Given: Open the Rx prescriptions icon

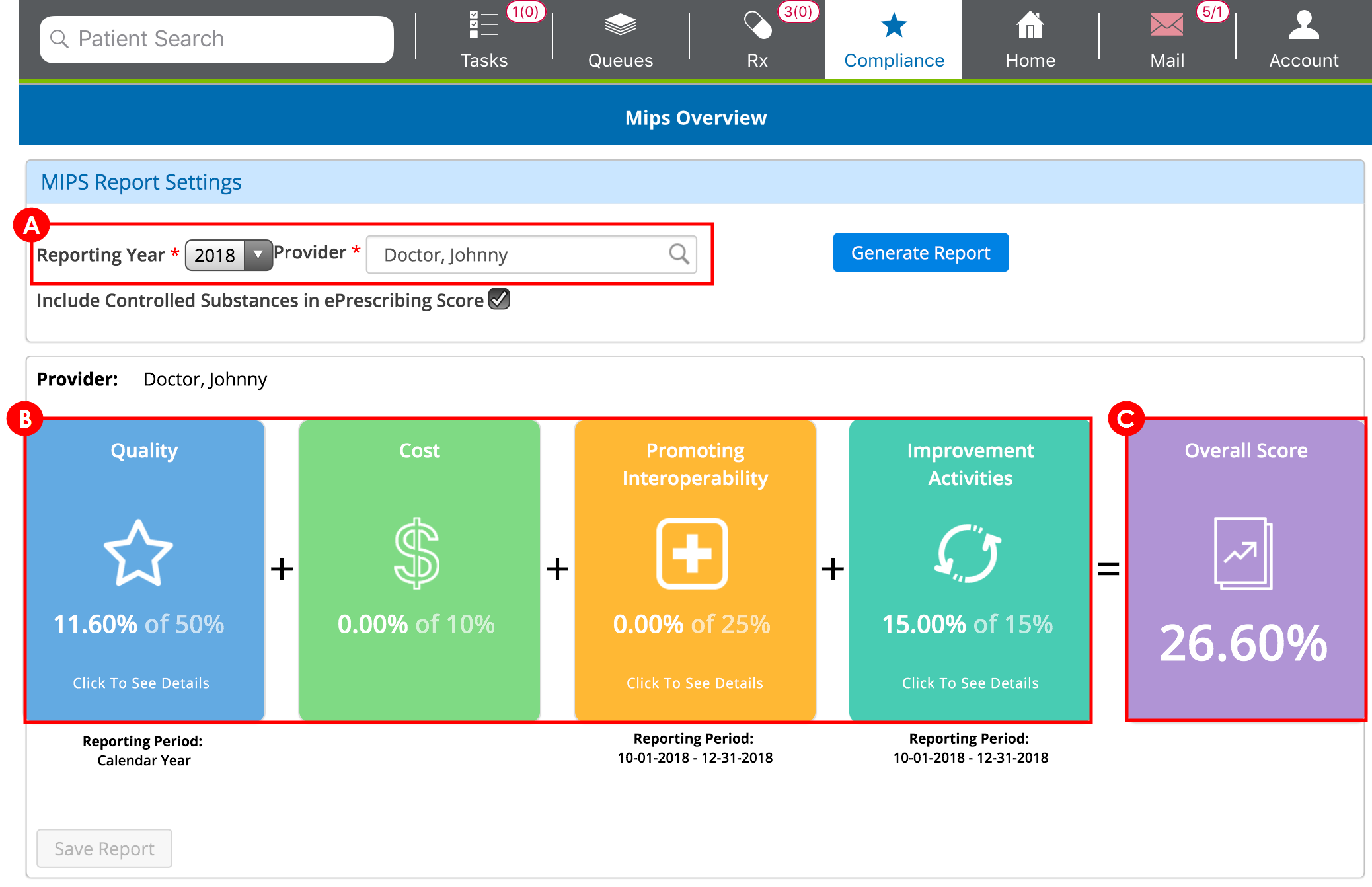Looking at the screenshot, I should 757,24.
